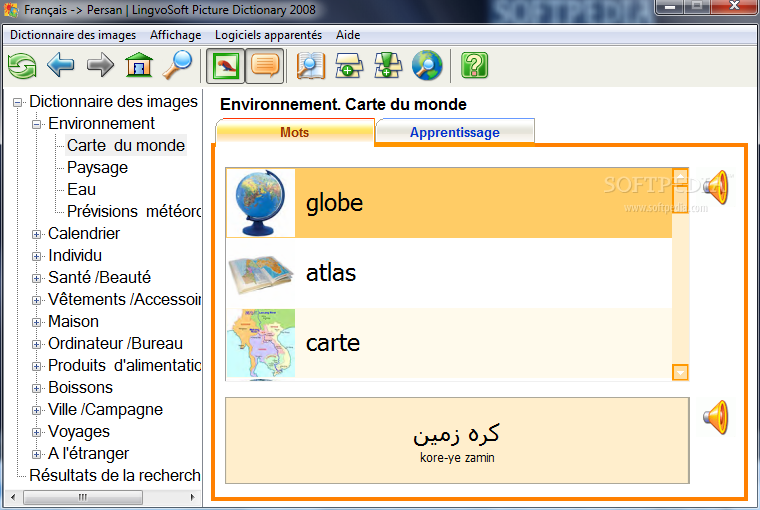
Task: Toggle picture display parrot icon
Action: tap(225, 65)
